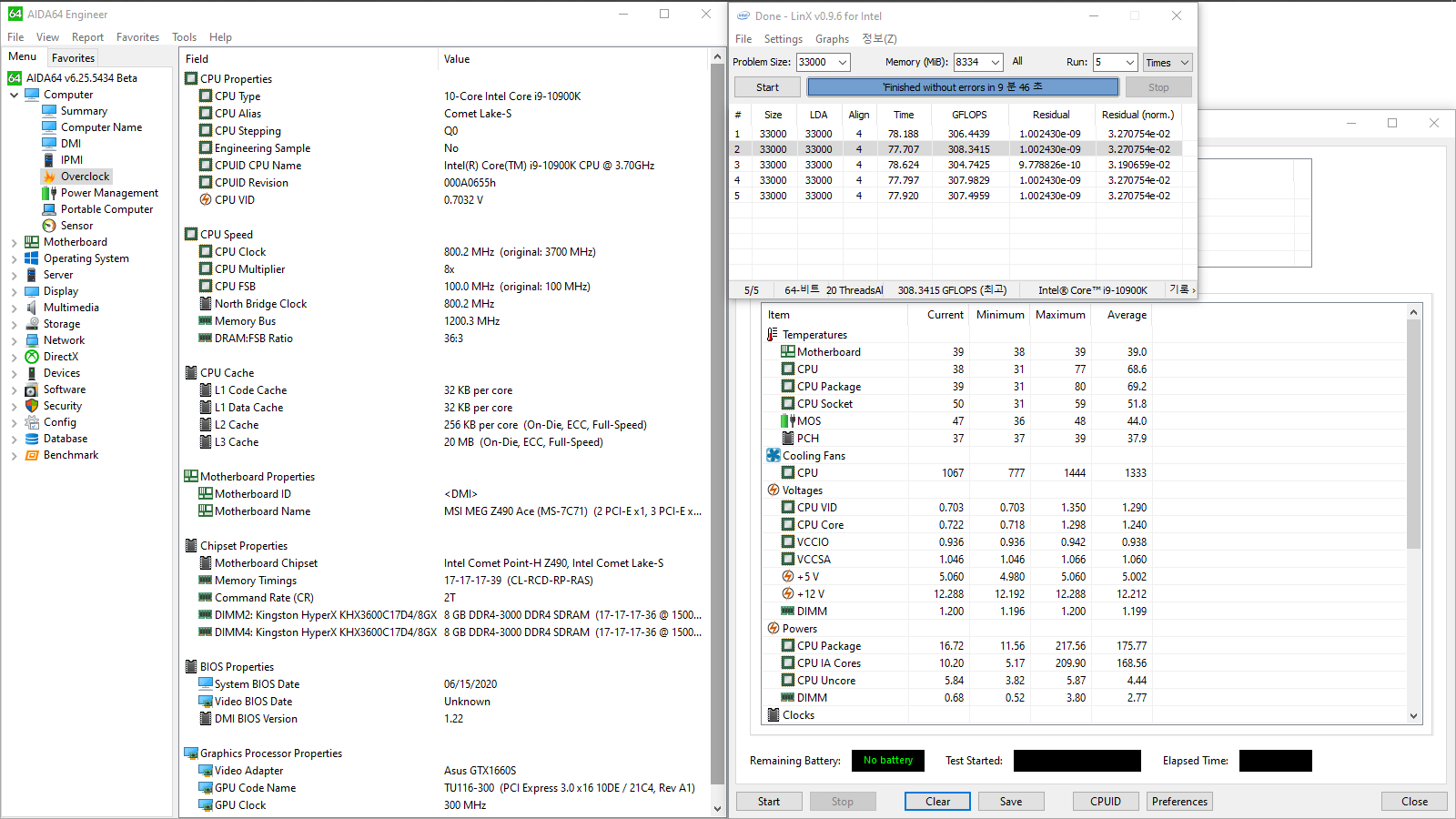Image resolution: width=1456 pixels, height=819 pixels.
Task: Click the Summary monitor icon
Action: click(x=49, y=111)
